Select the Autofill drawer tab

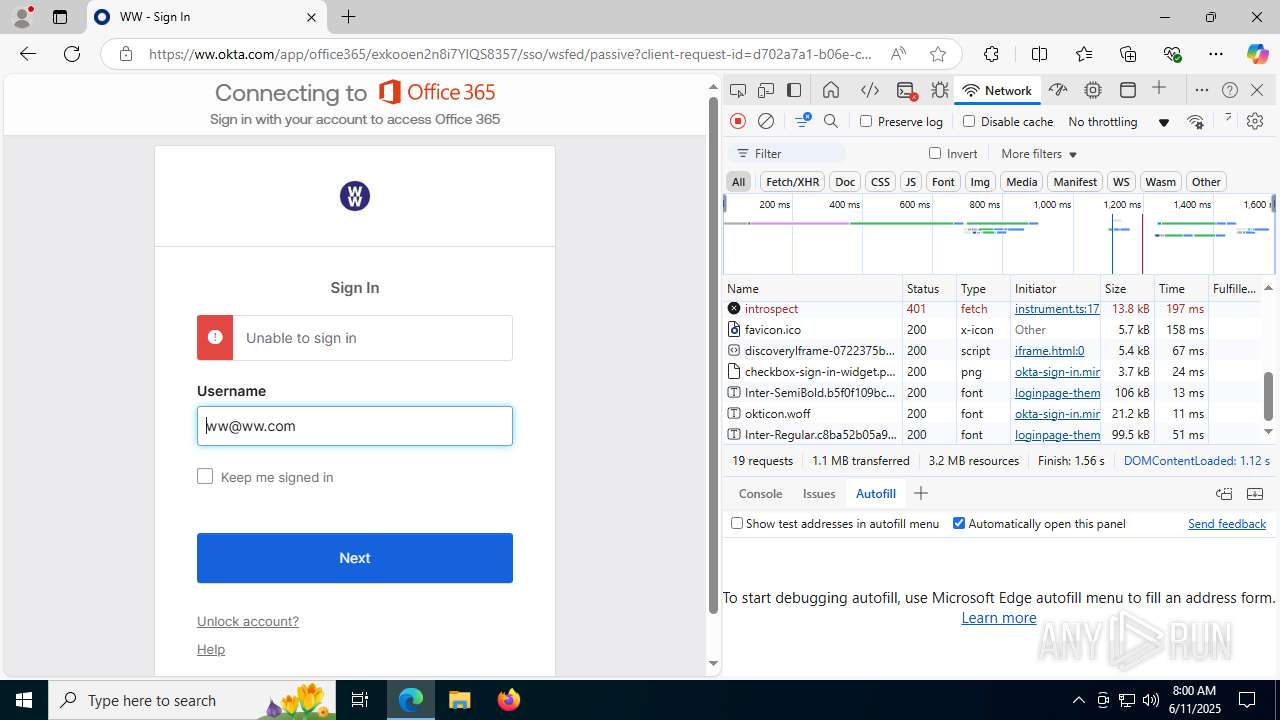click(875, 493)
